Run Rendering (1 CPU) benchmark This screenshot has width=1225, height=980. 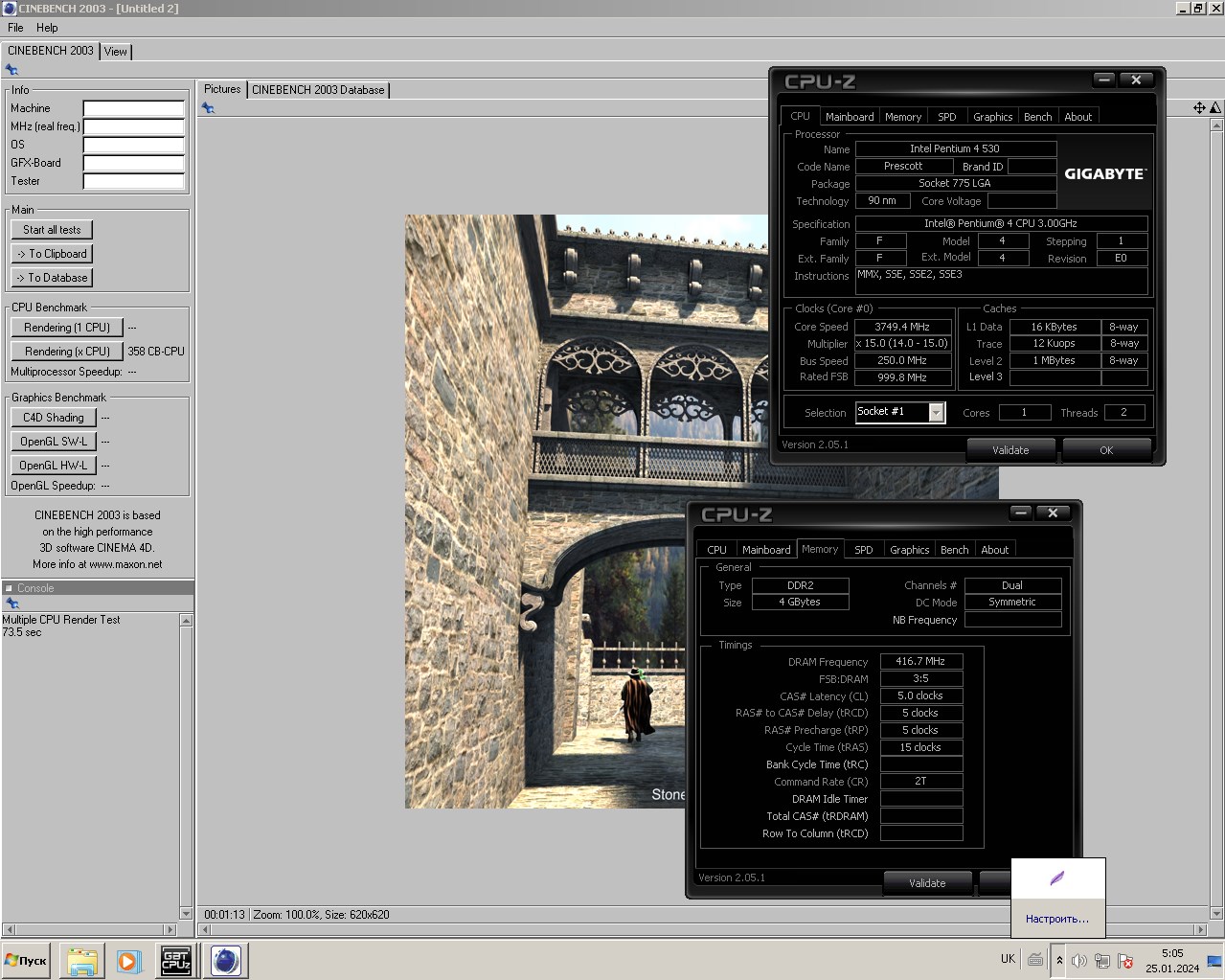coord(67,328)
